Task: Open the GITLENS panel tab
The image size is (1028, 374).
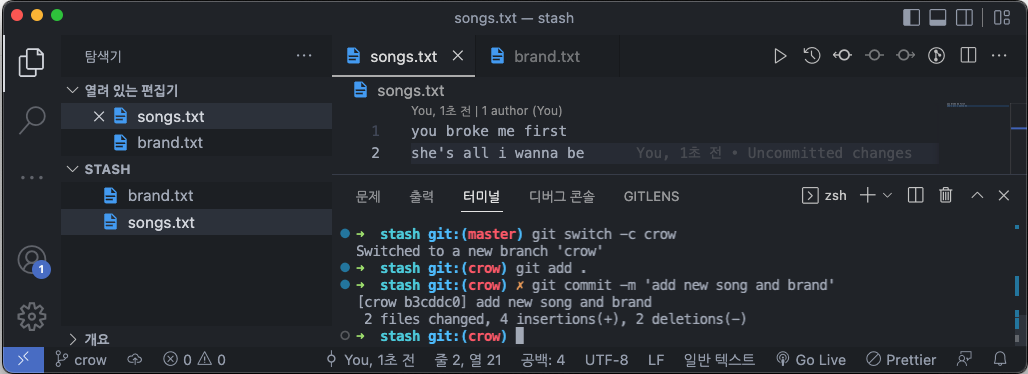Action: tap(651, 196)
